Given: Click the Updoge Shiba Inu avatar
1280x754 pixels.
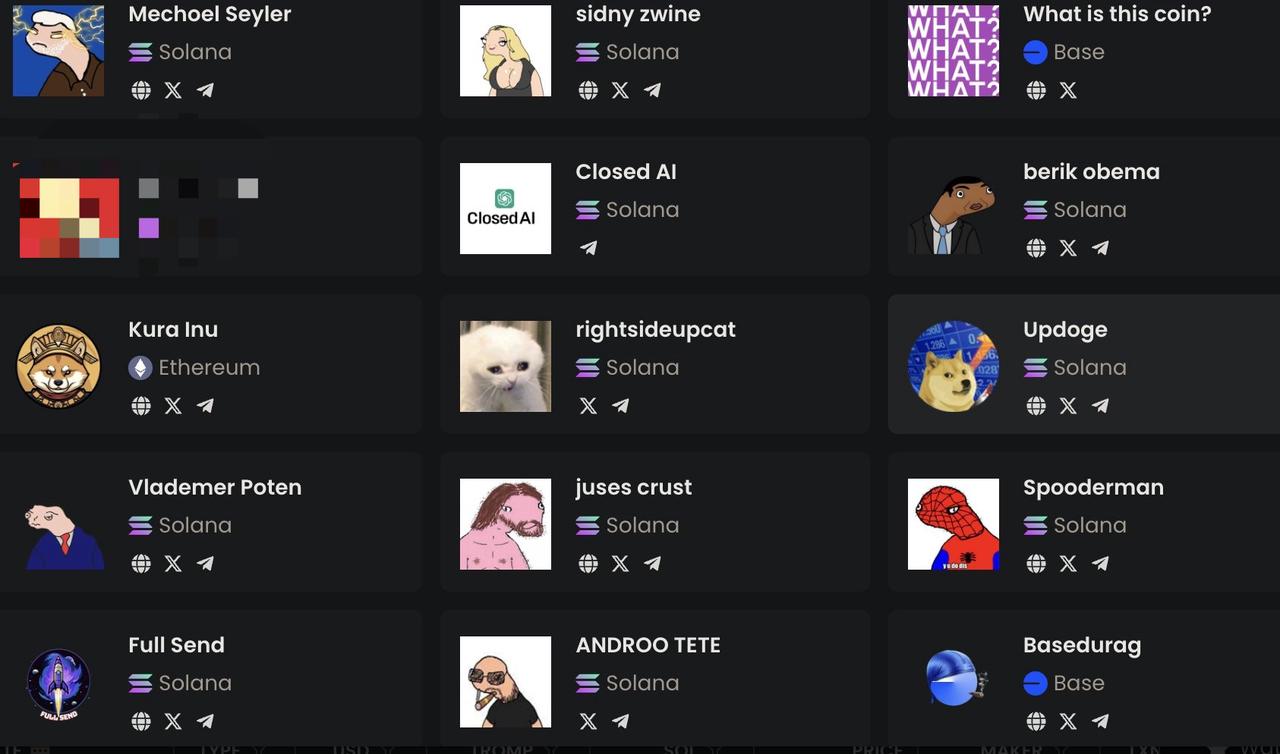Looking at the screenshot, I should 953,366.
